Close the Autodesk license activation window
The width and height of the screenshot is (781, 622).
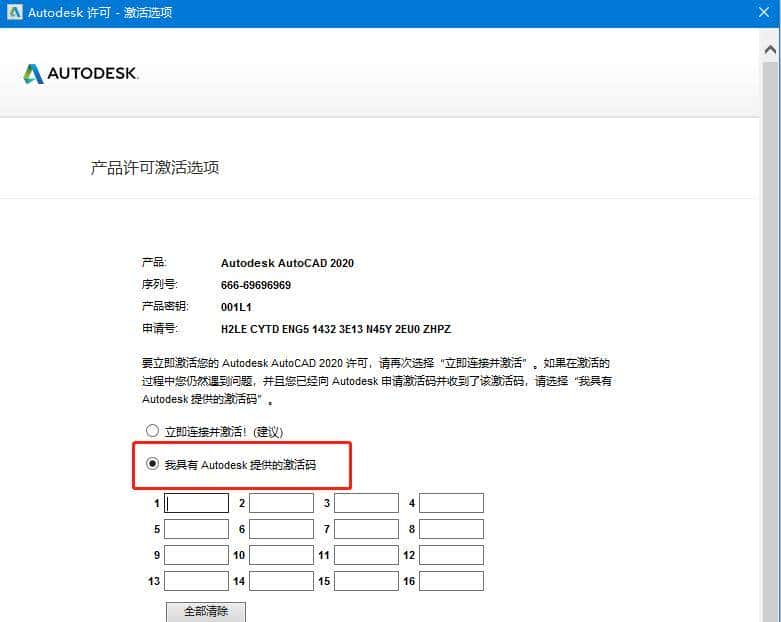764,12
